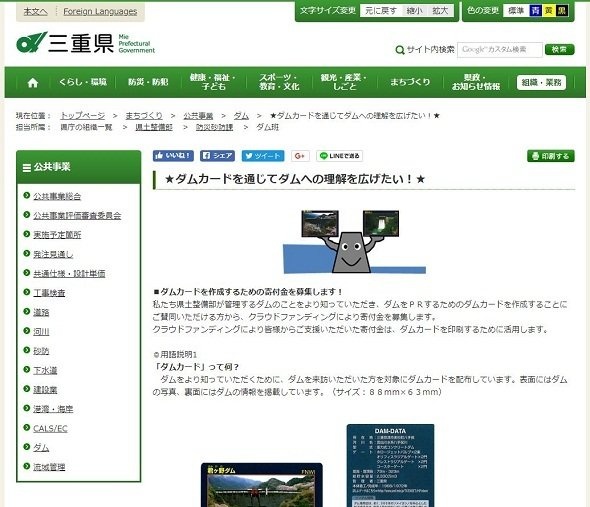Open the 健康・福祉・子ども menu
Screen dimensions: 590x507
click(x=213, y=82)
